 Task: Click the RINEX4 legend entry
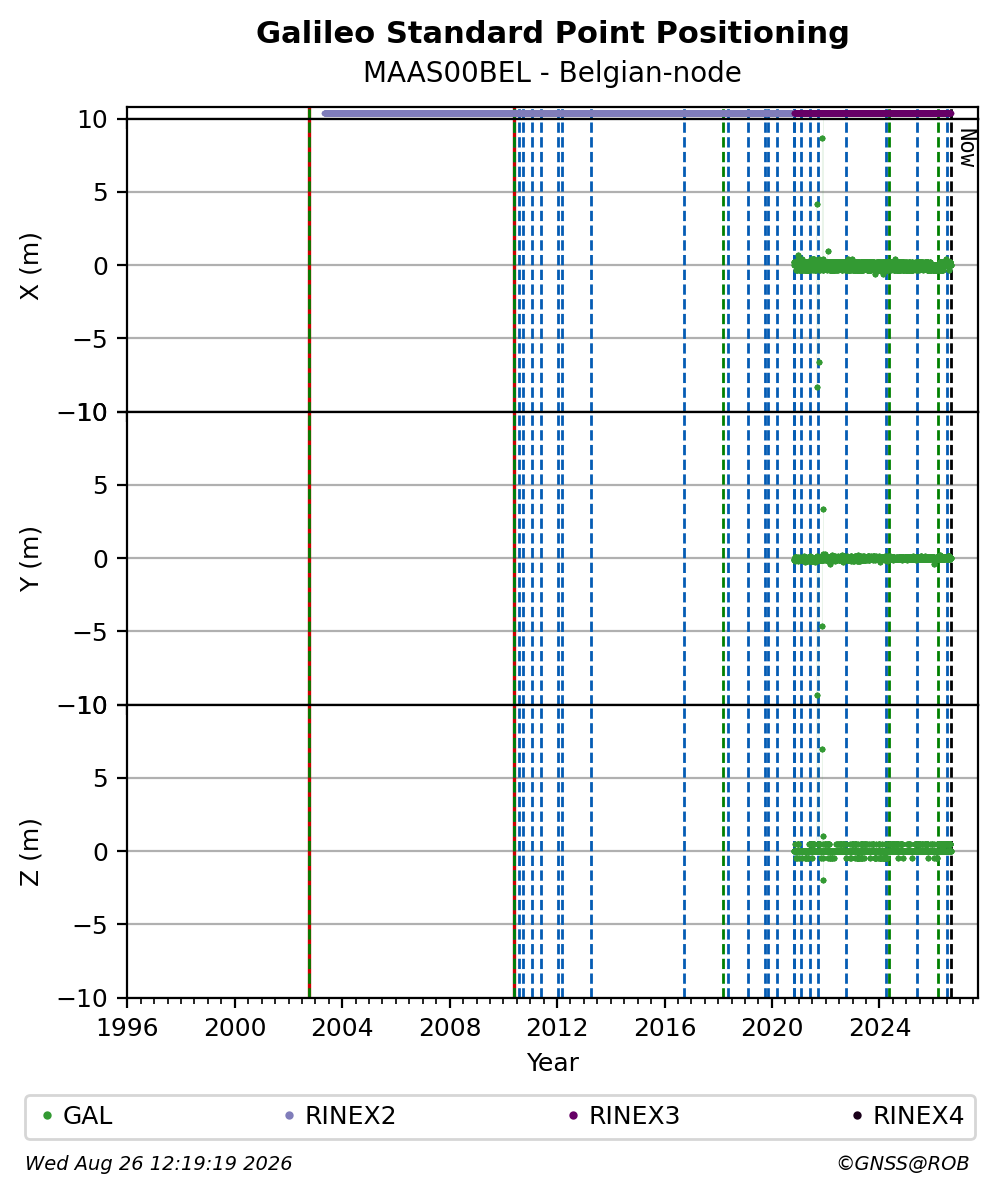[908, 1116]
